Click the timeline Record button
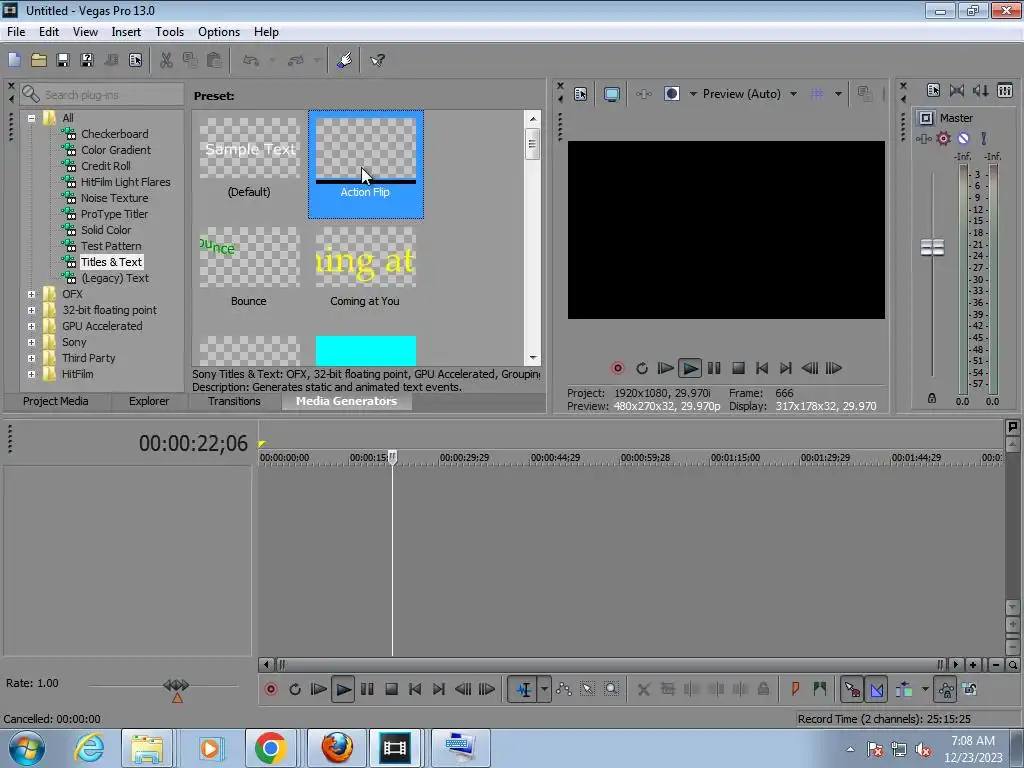This screenshot has width=1024, height=768. (270, 689)
